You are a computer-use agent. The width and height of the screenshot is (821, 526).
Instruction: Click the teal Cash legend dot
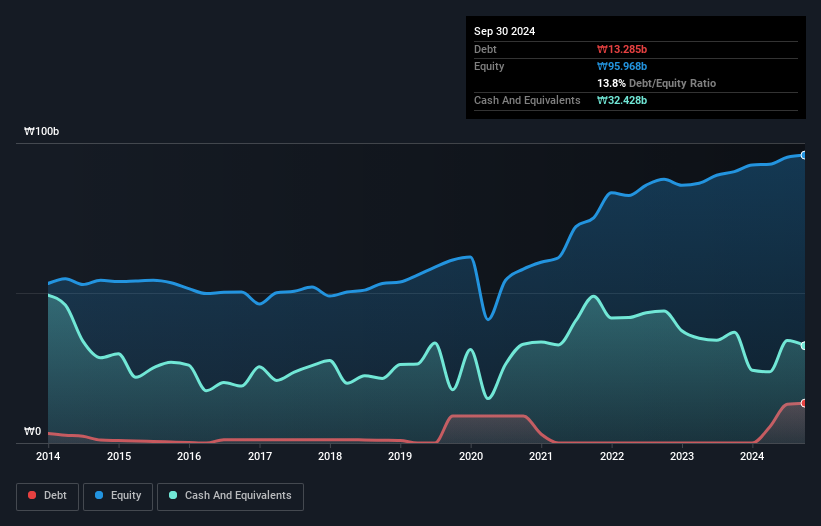[x=173, y=495]
